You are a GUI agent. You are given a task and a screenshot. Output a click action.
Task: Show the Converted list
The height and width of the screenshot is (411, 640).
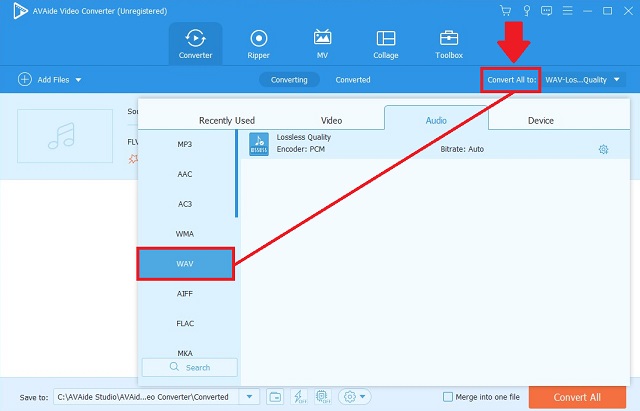pos(353,80)
